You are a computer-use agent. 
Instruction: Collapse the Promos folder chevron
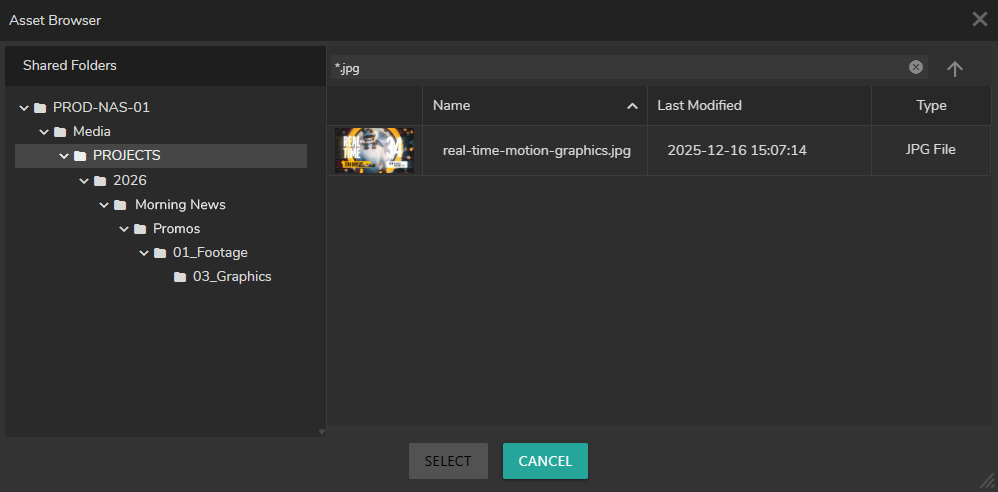[x=124, y=228]
